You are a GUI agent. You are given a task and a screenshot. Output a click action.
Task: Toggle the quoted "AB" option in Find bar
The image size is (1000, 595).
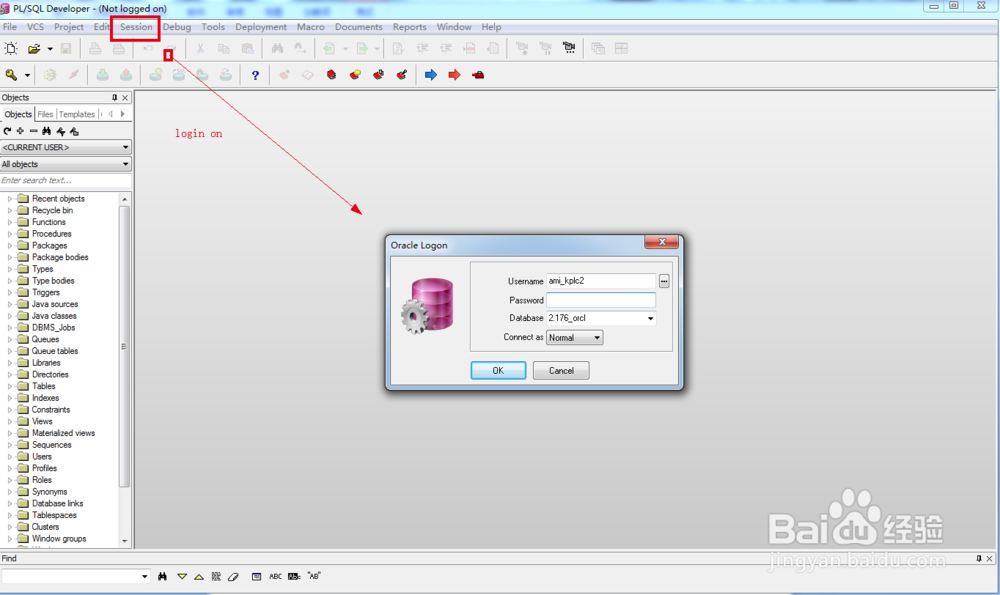coord(314,577)
